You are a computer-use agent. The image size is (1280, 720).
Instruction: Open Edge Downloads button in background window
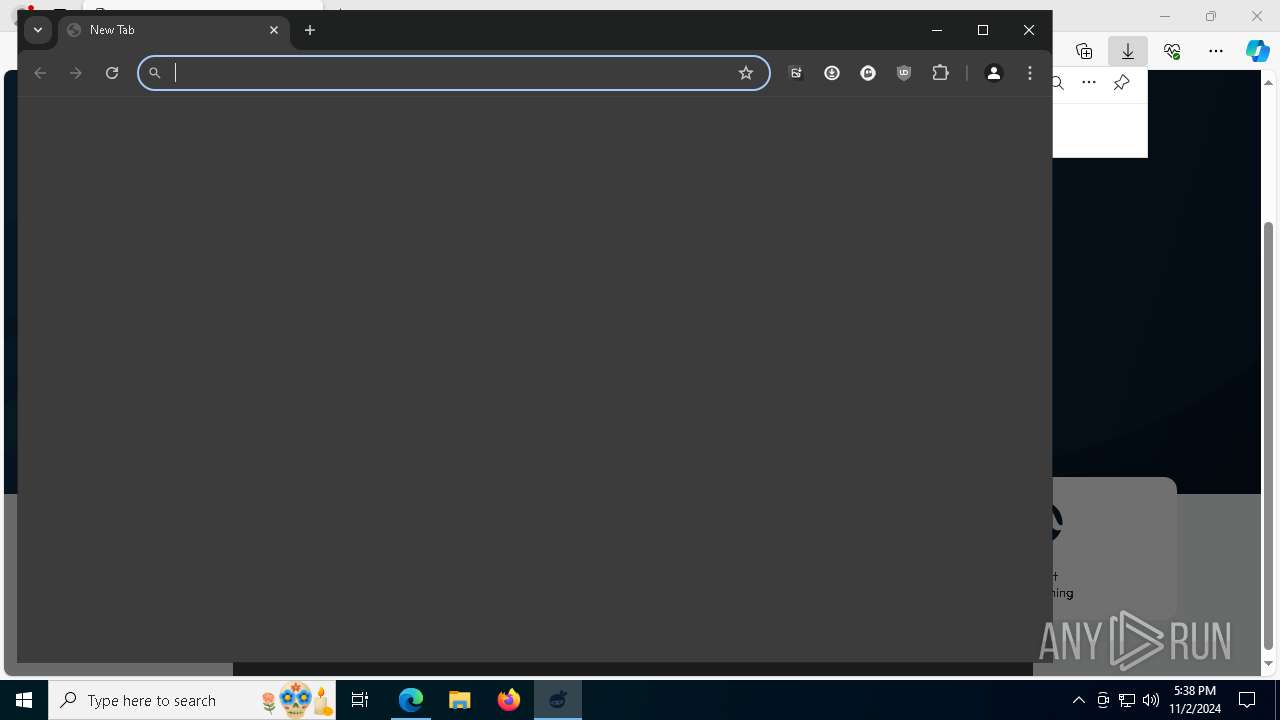pos(1128,51)
